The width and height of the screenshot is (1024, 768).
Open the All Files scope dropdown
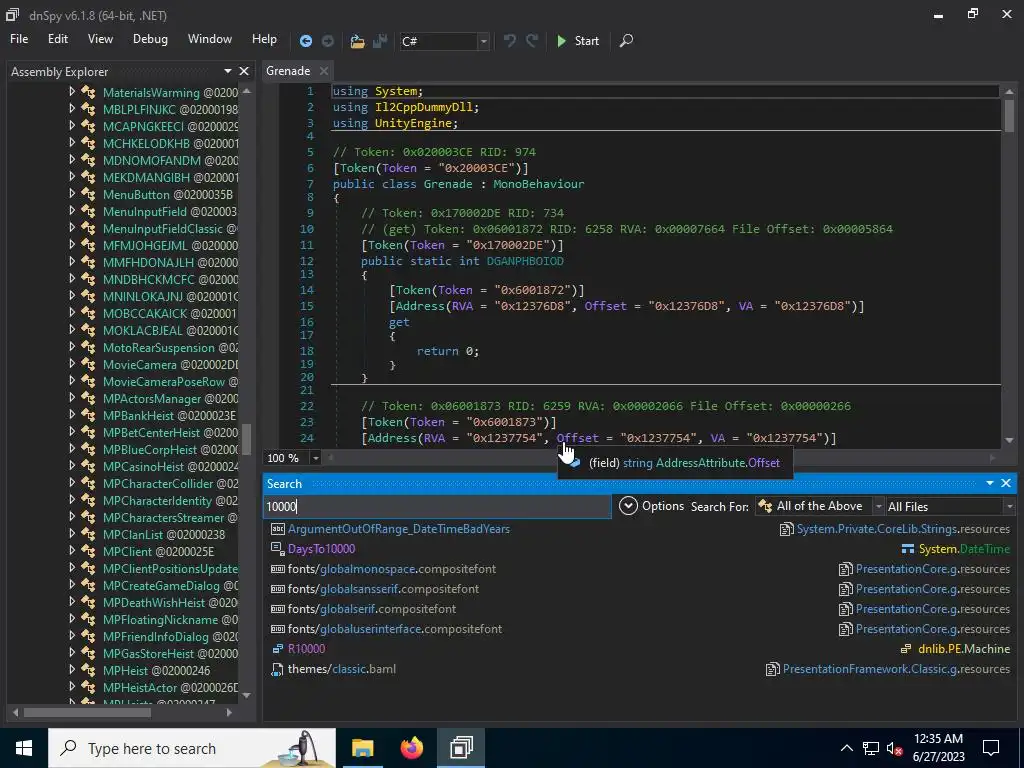click(950, 506)
